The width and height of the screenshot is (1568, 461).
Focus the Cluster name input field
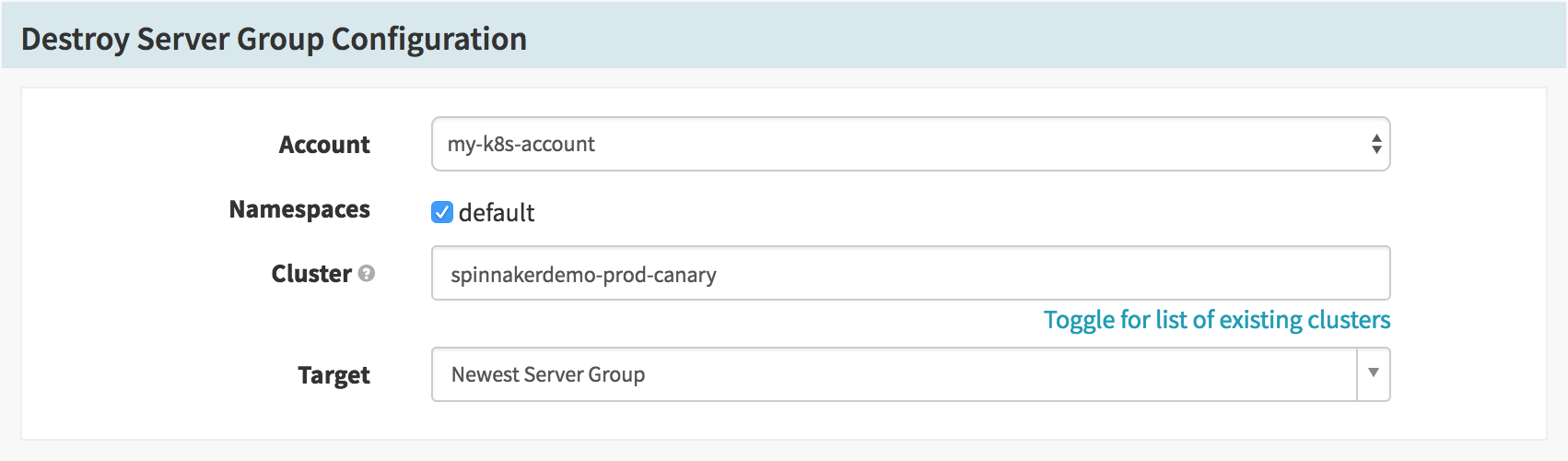point(910,273)
